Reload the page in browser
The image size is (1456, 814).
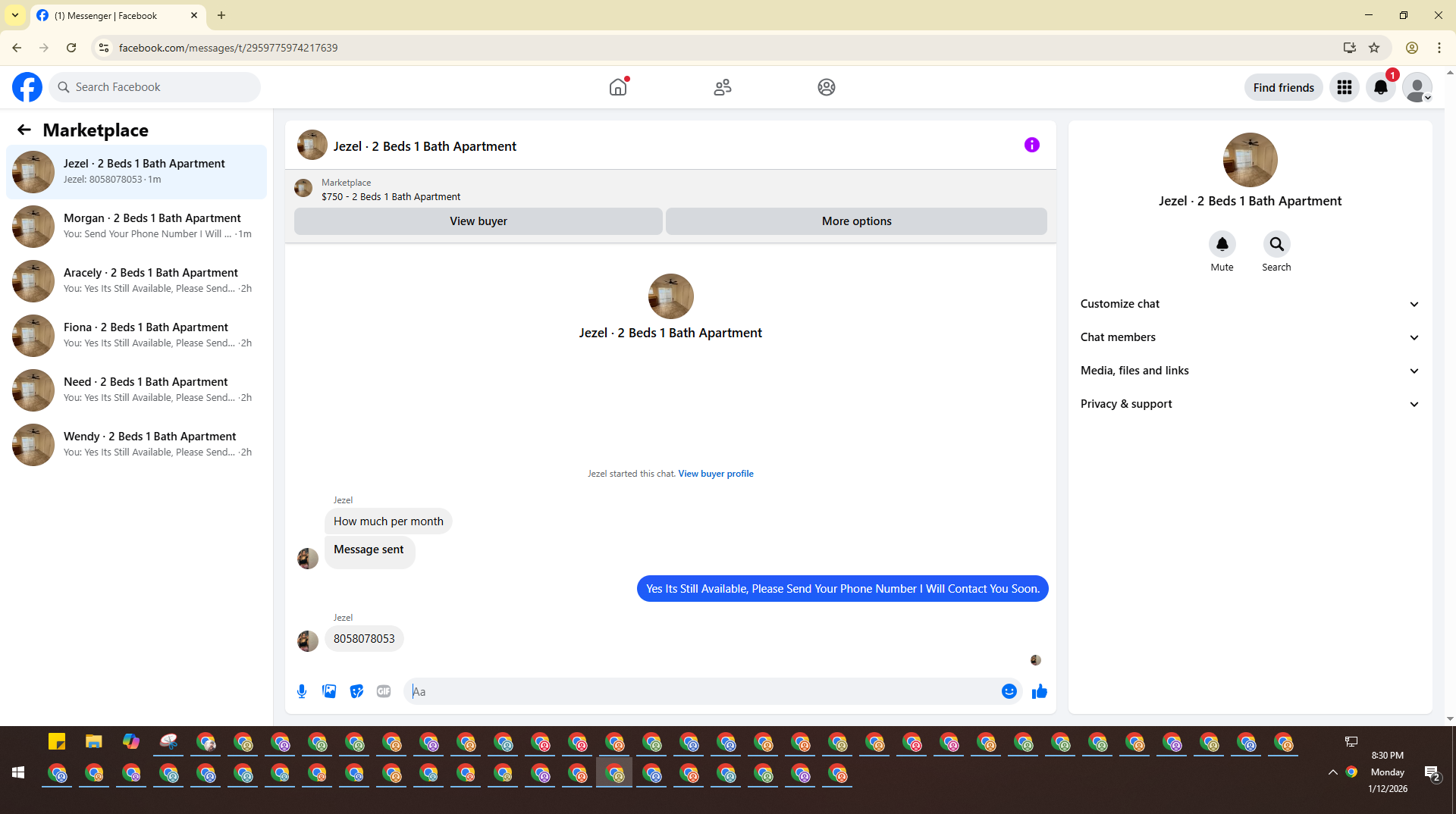tap(71, 48)
